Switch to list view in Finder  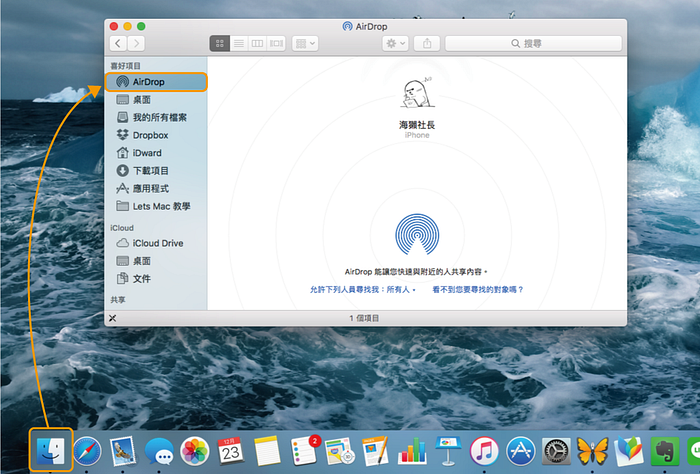[x=239, y=43]
